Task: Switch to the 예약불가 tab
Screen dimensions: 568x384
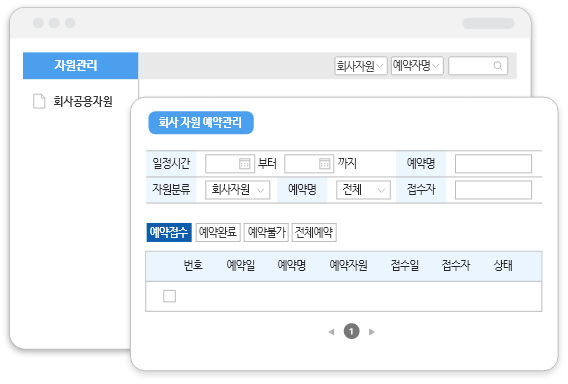Action: (x=266, y=232)
